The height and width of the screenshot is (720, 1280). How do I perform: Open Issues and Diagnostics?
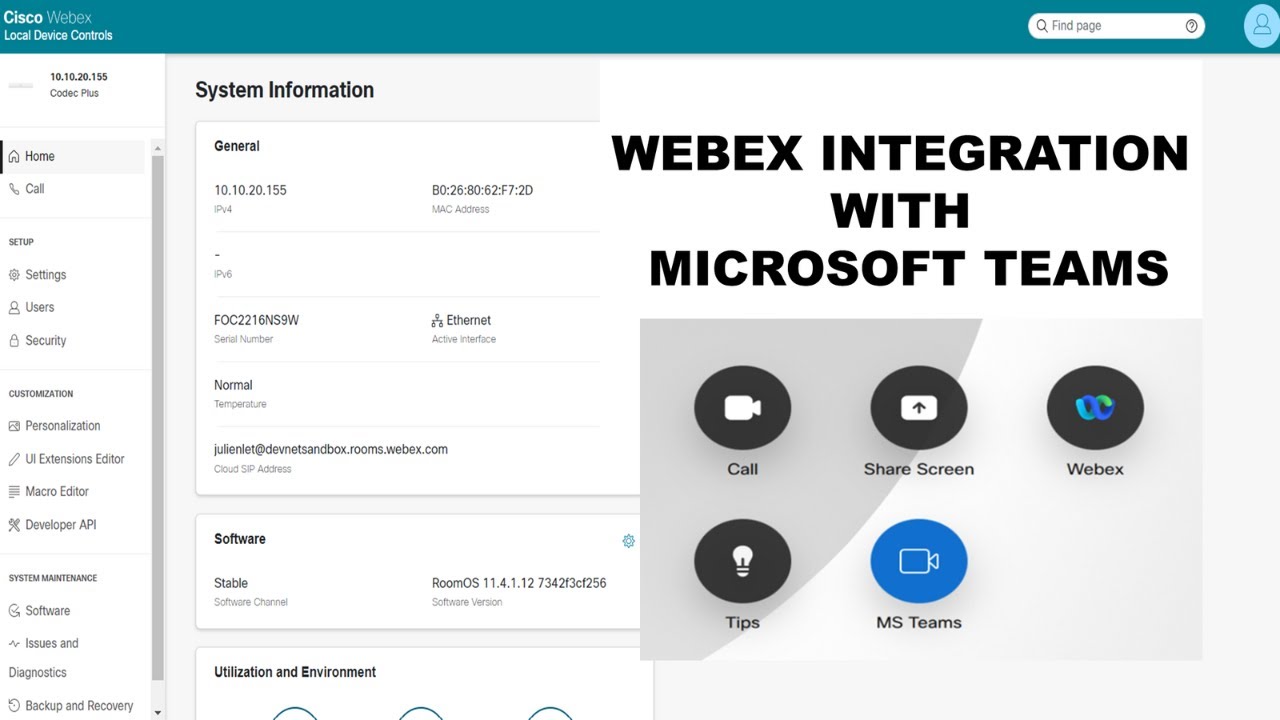(73, 658)
